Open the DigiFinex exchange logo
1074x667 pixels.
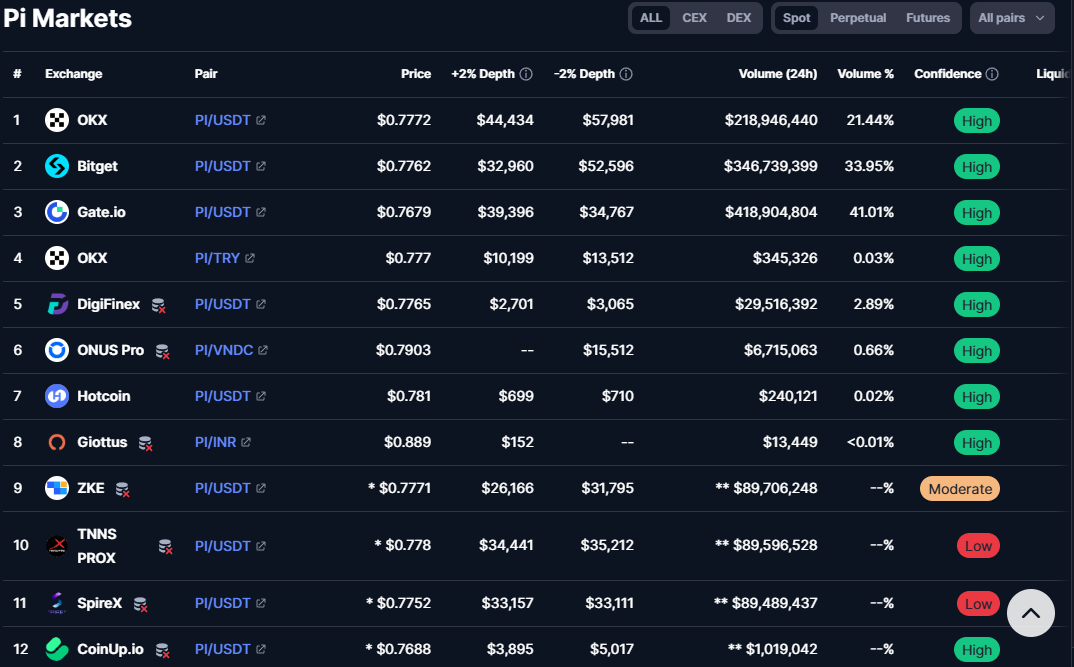tap(57, 304)
